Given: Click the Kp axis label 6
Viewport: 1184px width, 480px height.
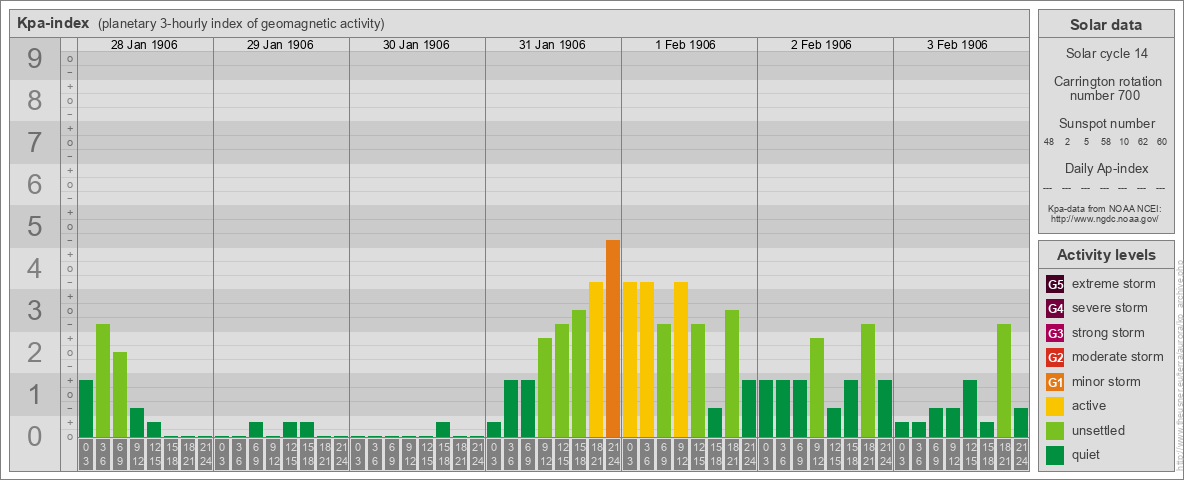Looking at the screenshot, I should tap(34, 184).
